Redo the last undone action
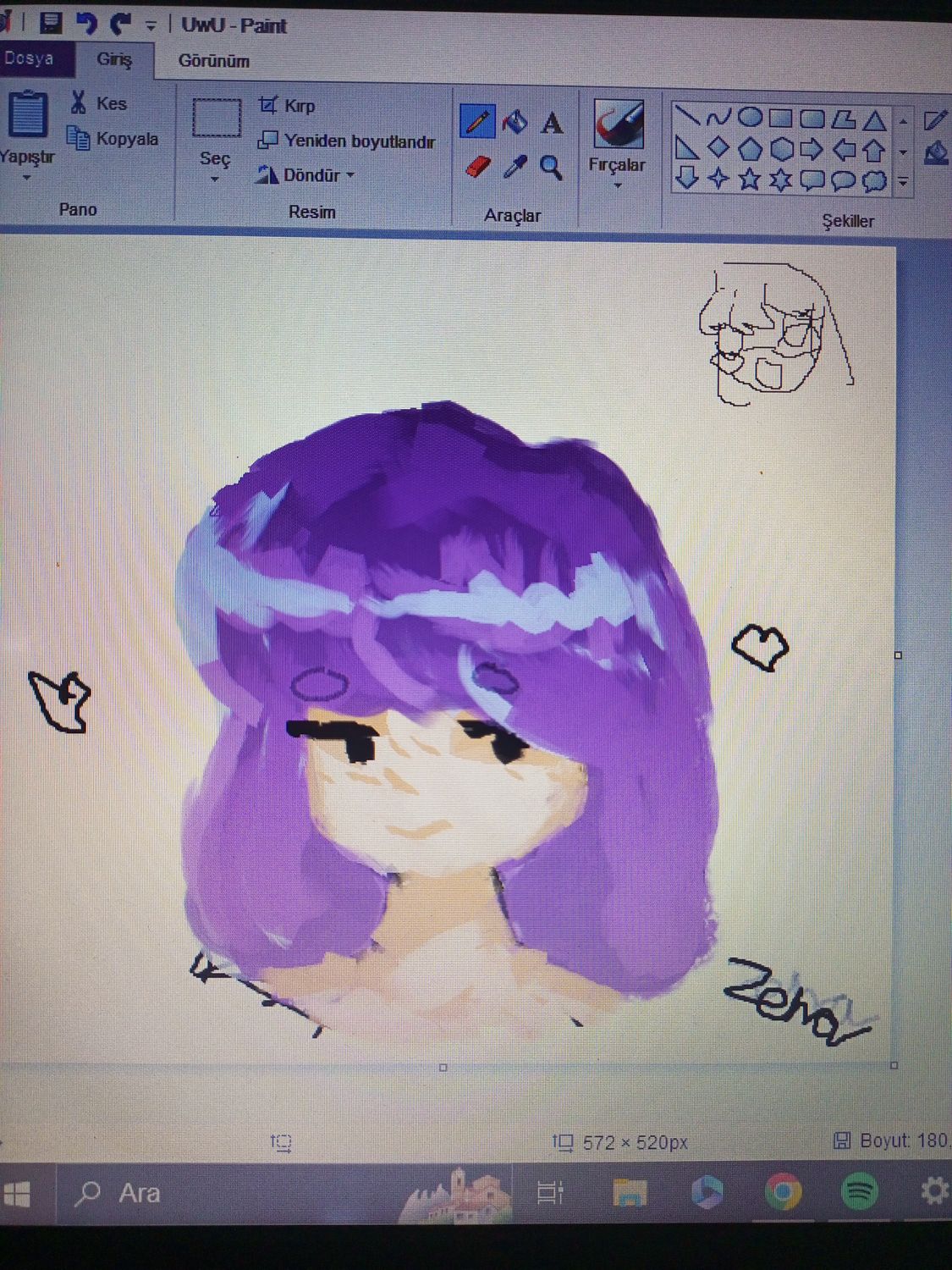This screenshot has height=1270, width=952. (x=120, y=24)
